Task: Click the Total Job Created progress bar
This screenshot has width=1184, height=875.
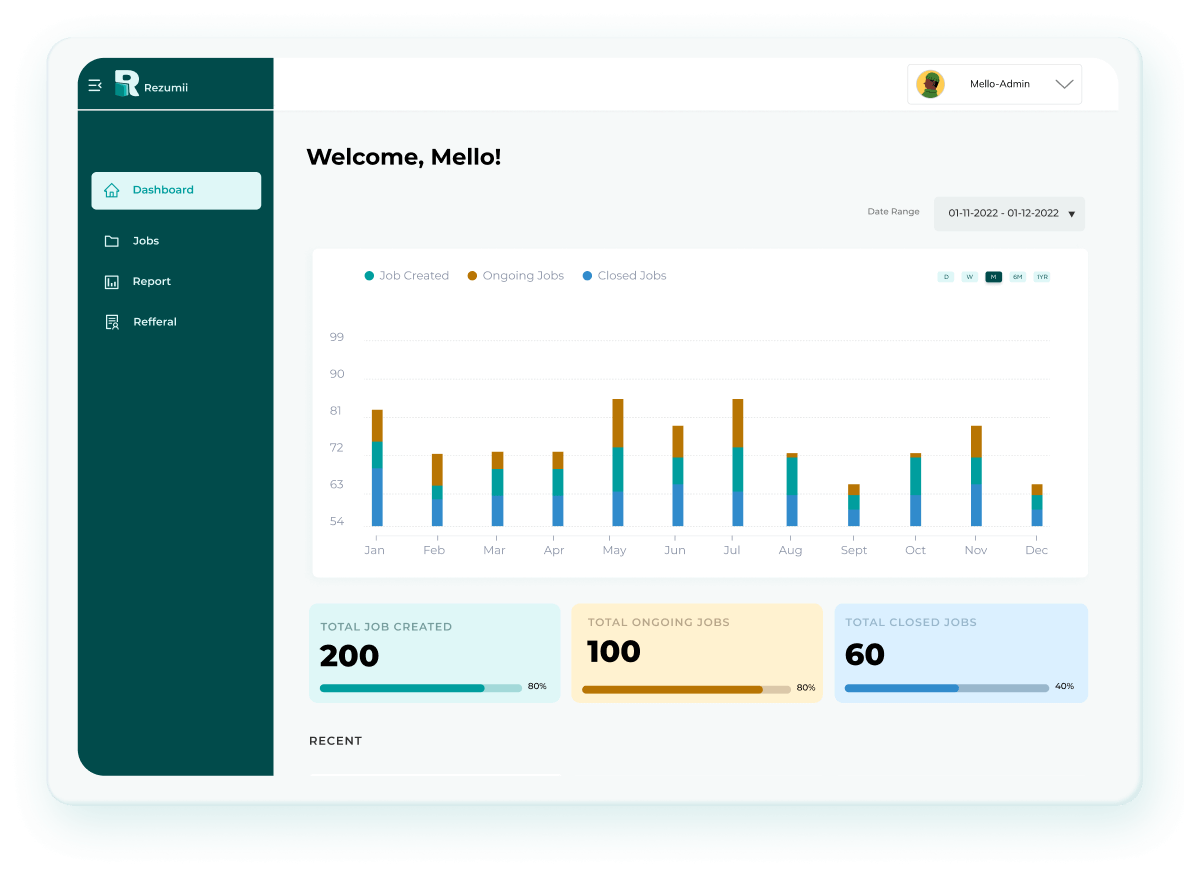Action: click(421, 688)
